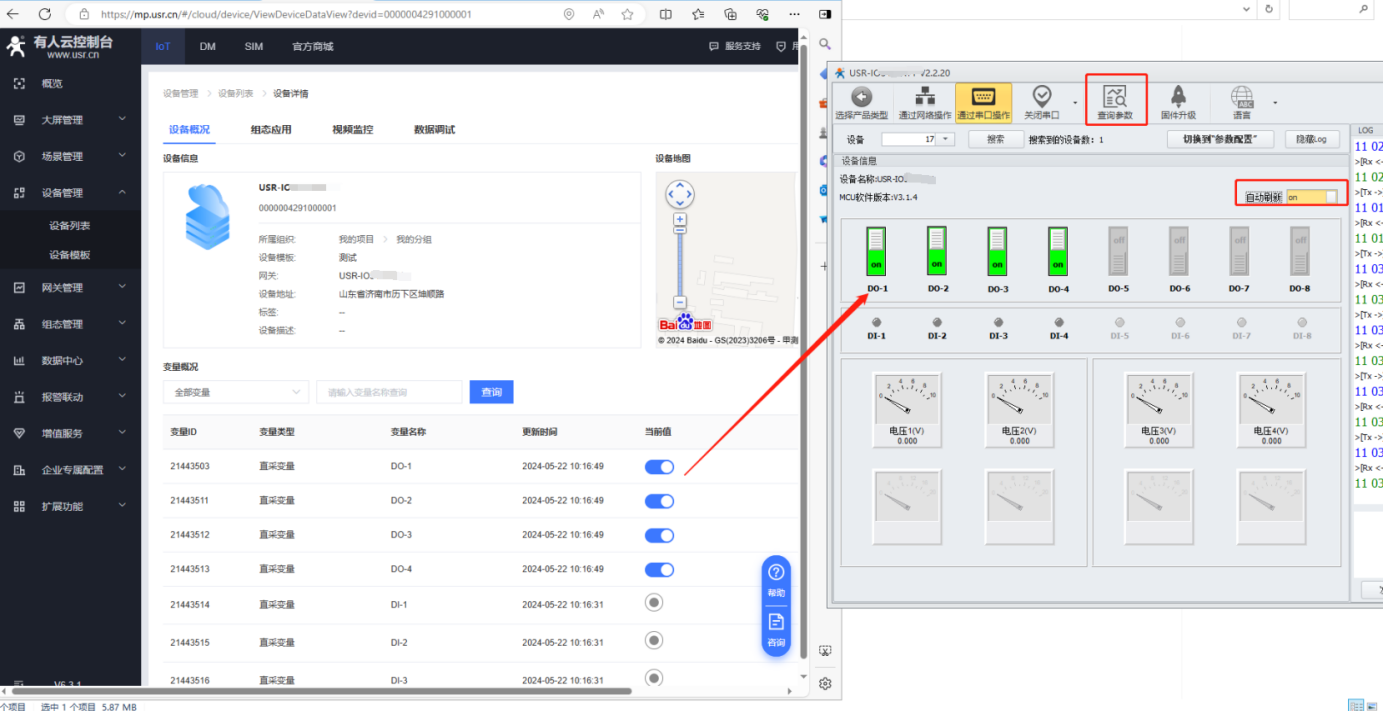Switch to the 数据调试 tab

[434, 130]
